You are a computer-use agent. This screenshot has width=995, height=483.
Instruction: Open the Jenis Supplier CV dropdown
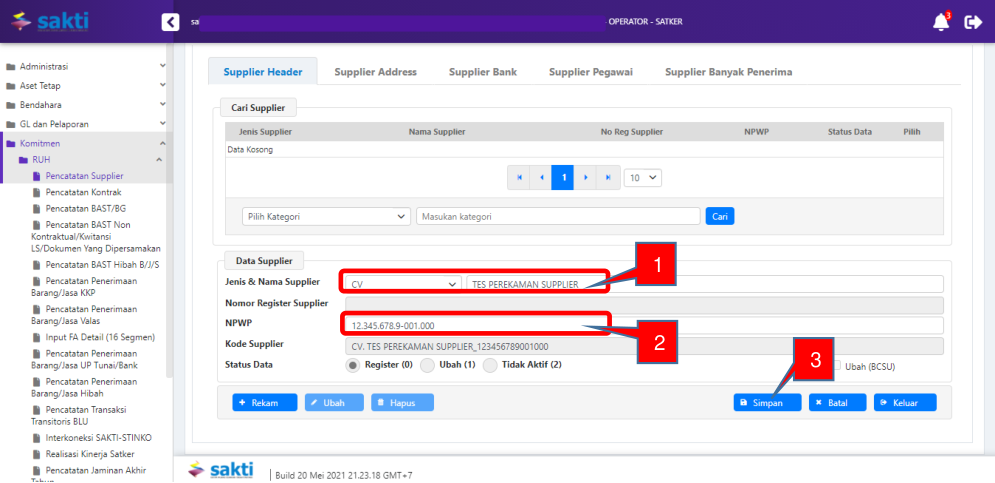[403, 283]
